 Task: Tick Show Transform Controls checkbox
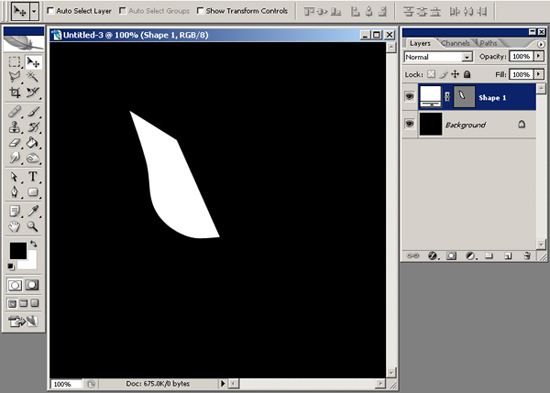pyautogui.click(x=200, y=11)
